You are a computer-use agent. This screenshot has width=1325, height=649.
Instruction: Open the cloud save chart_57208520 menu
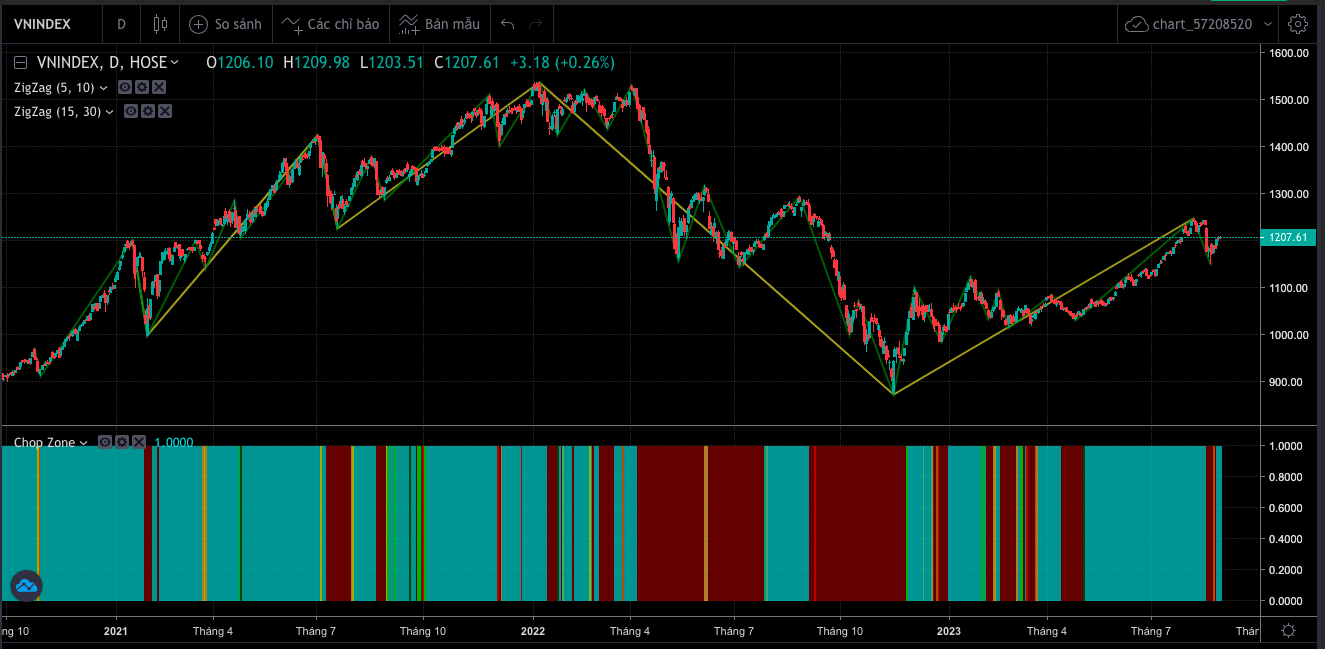point(1198,23)
